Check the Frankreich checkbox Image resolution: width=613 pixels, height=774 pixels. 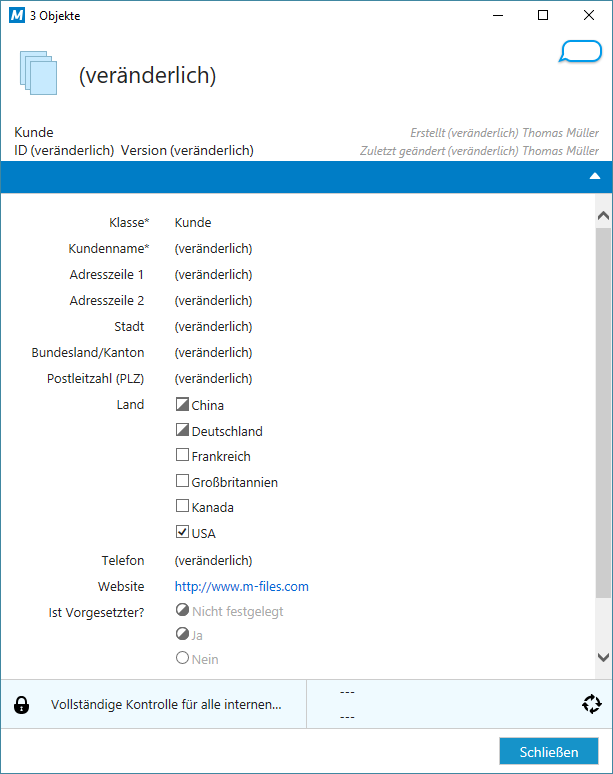[x=182, y=456]
